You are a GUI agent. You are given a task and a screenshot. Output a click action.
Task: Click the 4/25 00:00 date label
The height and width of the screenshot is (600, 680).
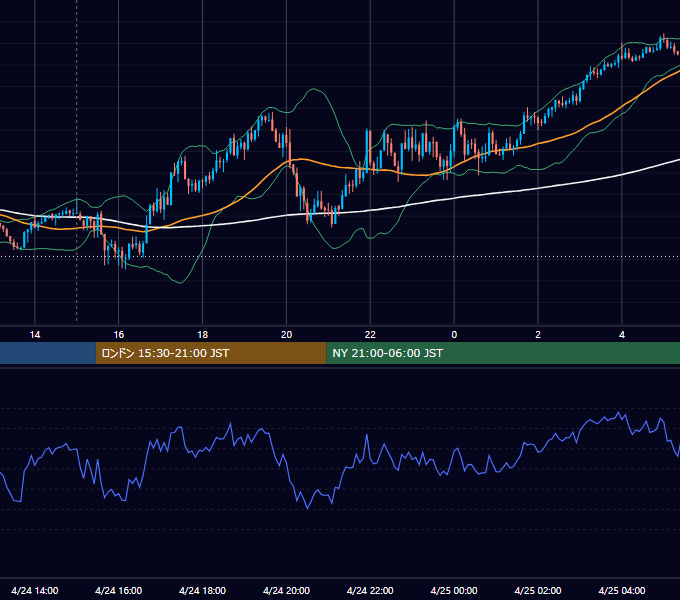454,590
